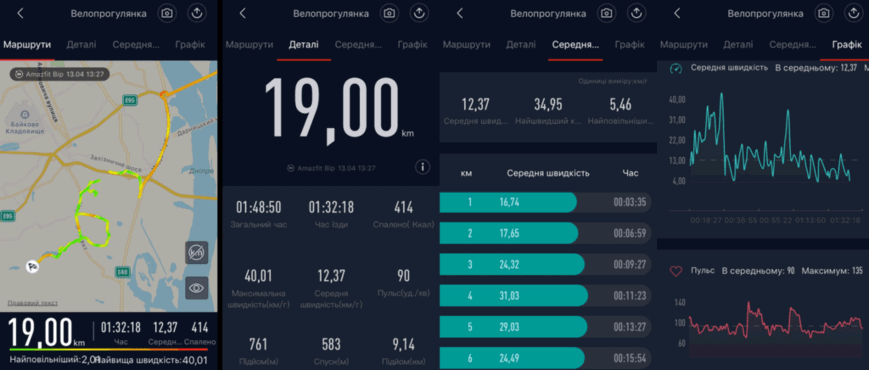Tap share icon on average speed table screen
The height and width of the screenshot is (370, 869).
click(x=636, y=13)
